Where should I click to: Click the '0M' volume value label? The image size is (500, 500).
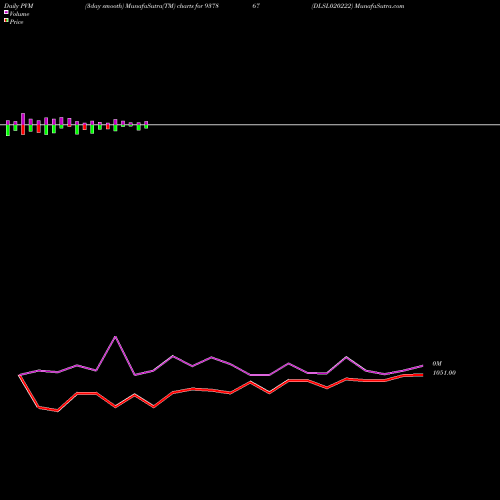coord(437,363)
